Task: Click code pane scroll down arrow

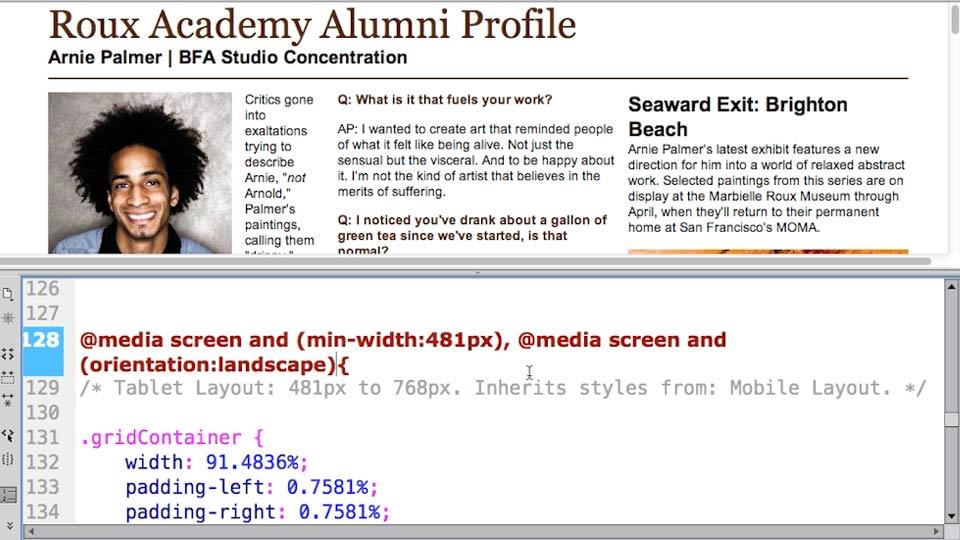Action: point(951,516)
